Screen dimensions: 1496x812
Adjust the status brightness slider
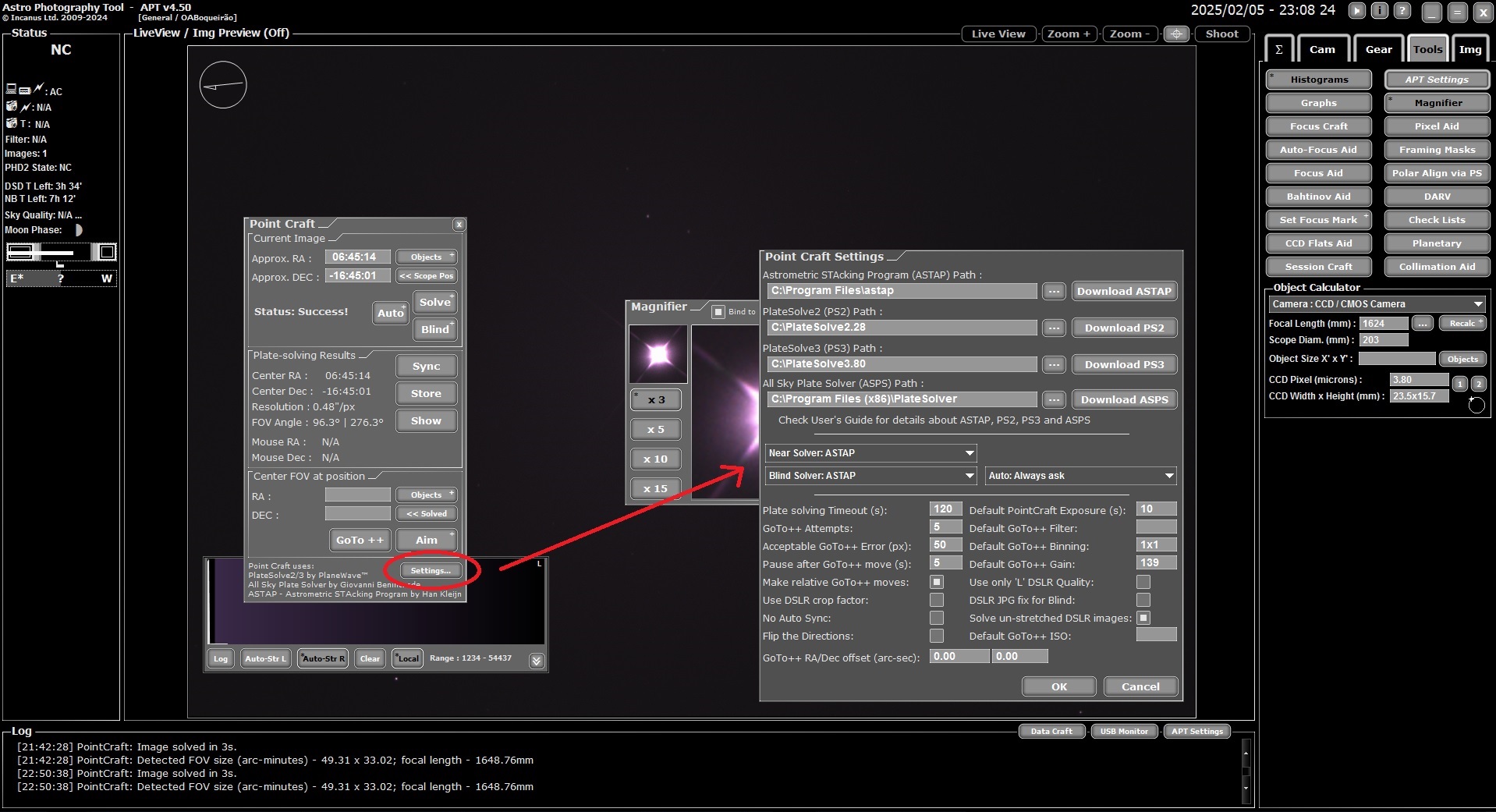click(x=61, y=252)
